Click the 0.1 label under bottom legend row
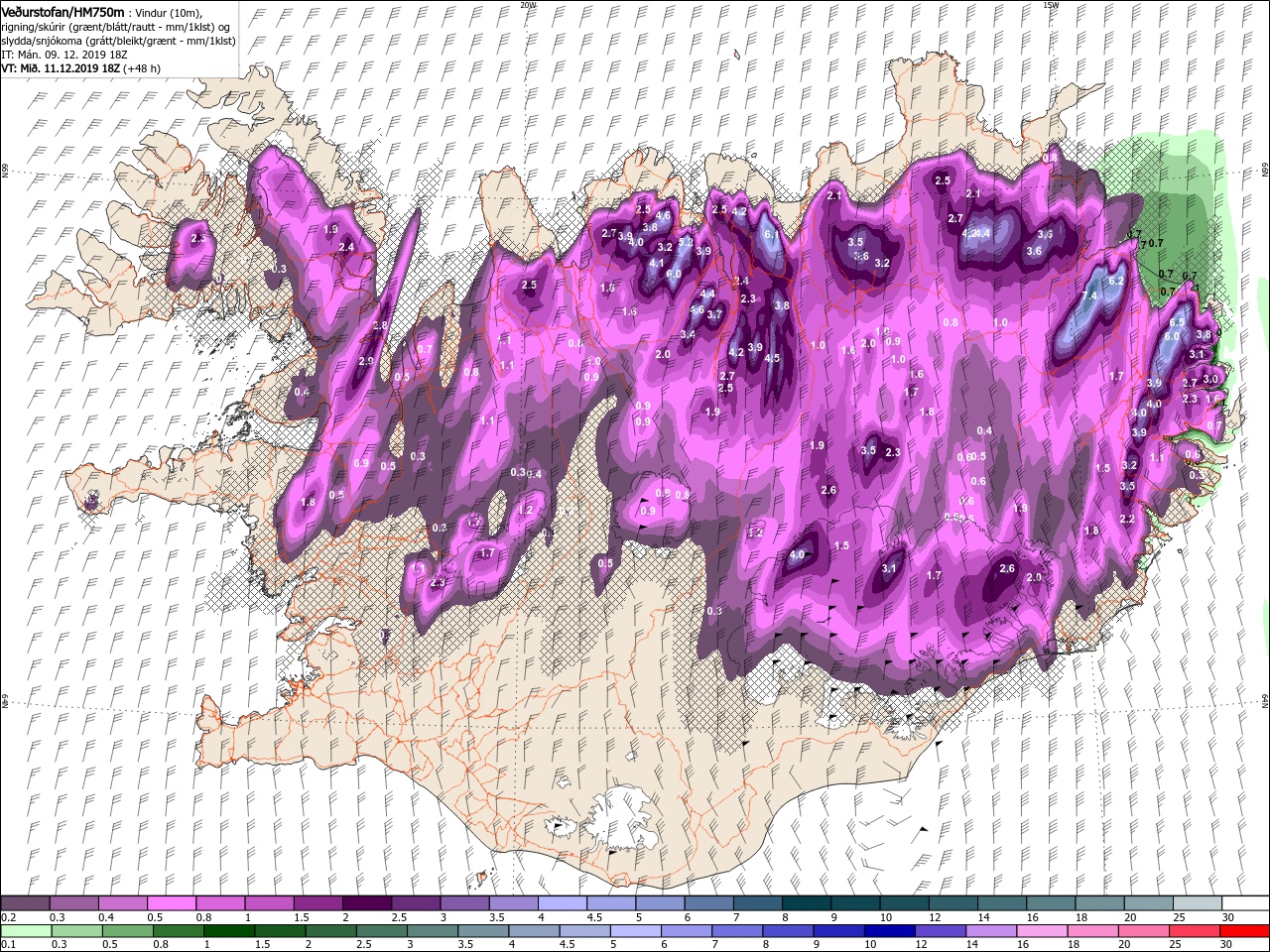 [7, 945]
